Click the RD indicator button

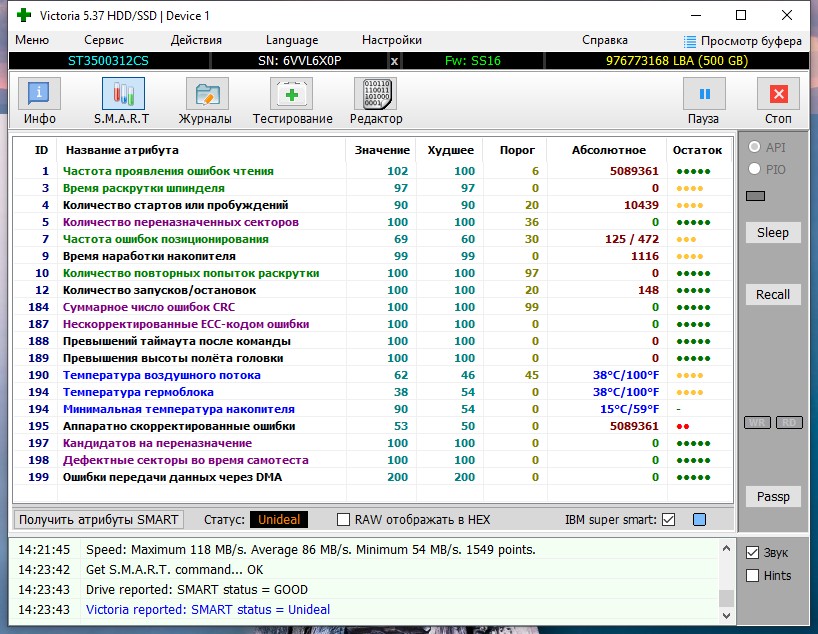point(789,423)
